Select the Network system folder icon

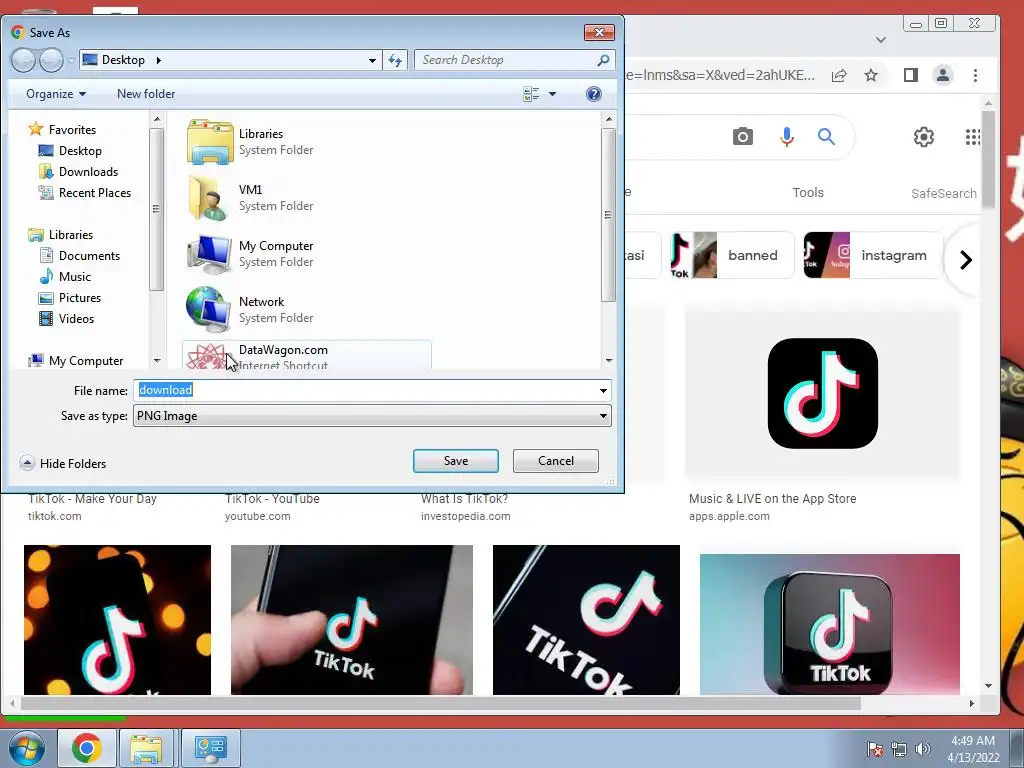[x=208, y=310]
